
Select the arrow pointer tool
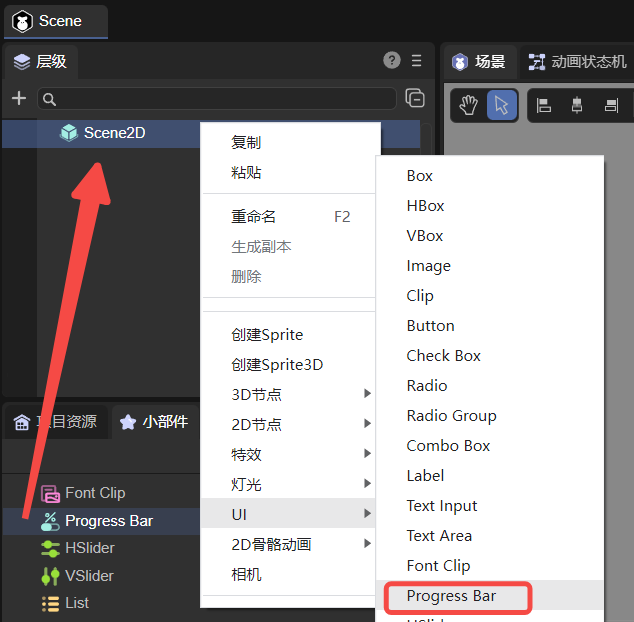click(501, 104)
